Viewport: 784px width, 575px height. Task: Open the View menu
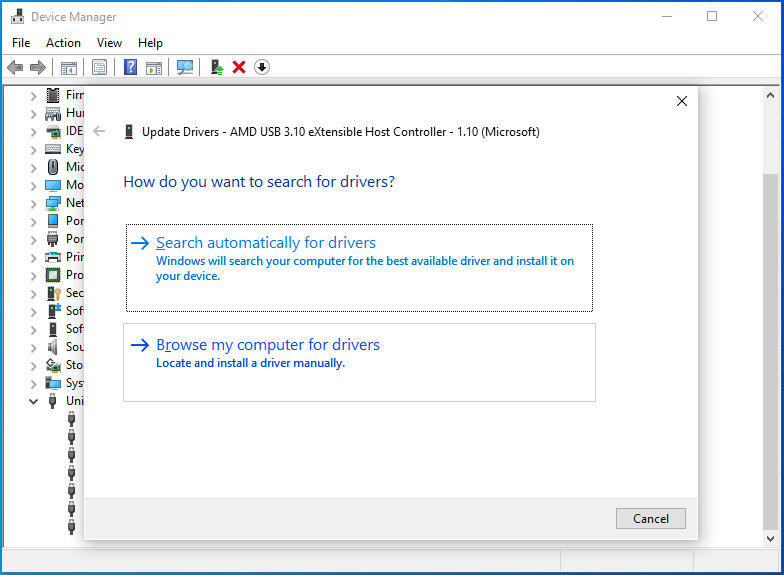(109, 43)
